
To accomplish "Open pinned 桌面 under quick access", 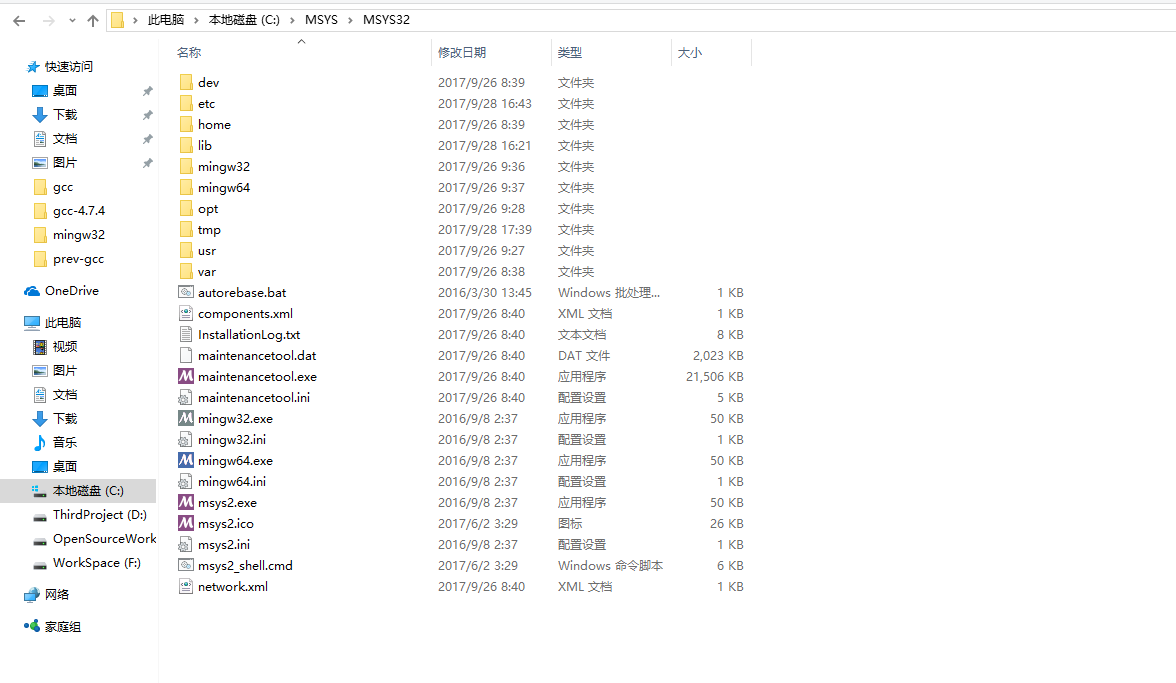I will 64,91.
